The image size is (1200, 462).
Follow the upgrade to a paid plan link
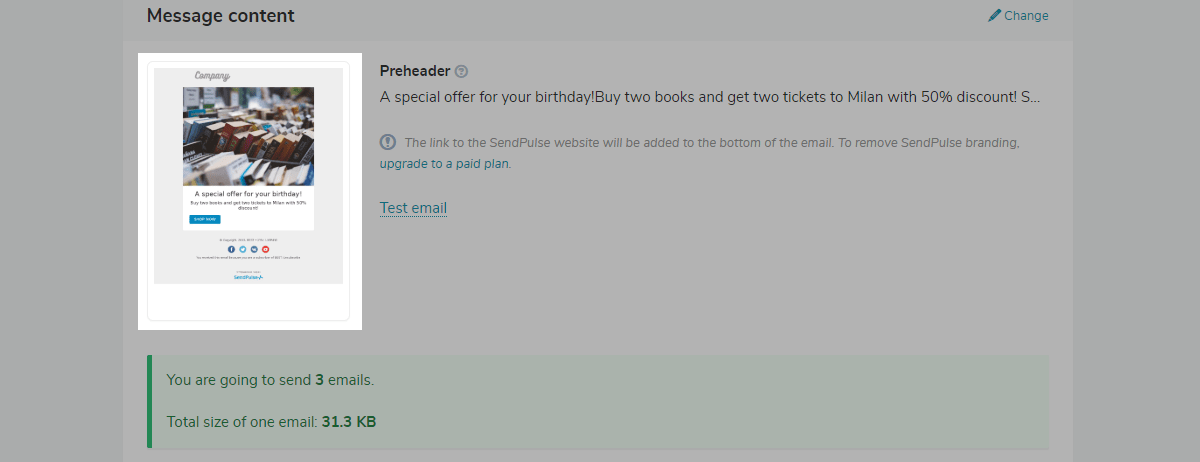coord(445,163)
